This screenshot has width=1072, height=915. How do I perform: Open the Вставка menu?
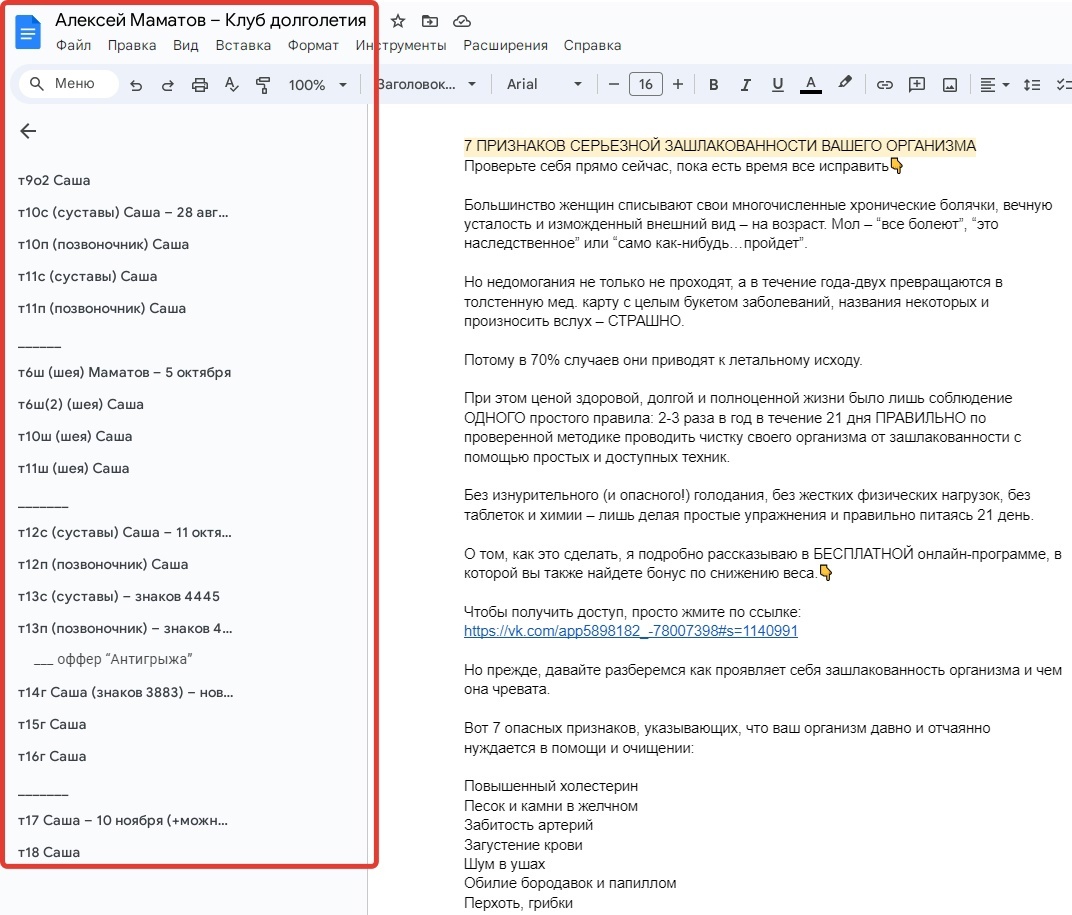[243, 45]
